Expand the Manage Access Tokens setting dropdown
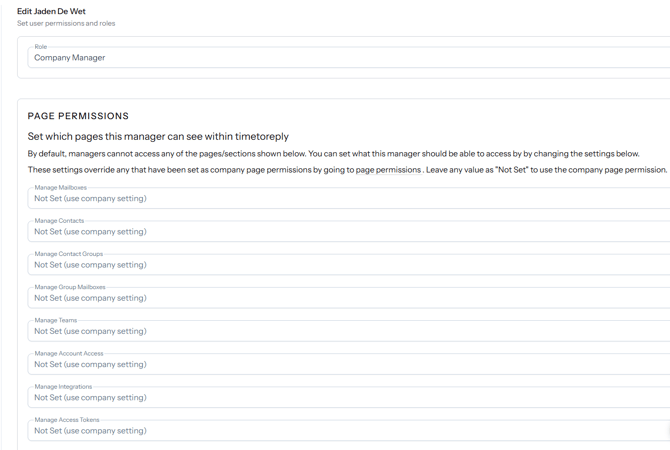670x450 pixels. pos(349,430)
